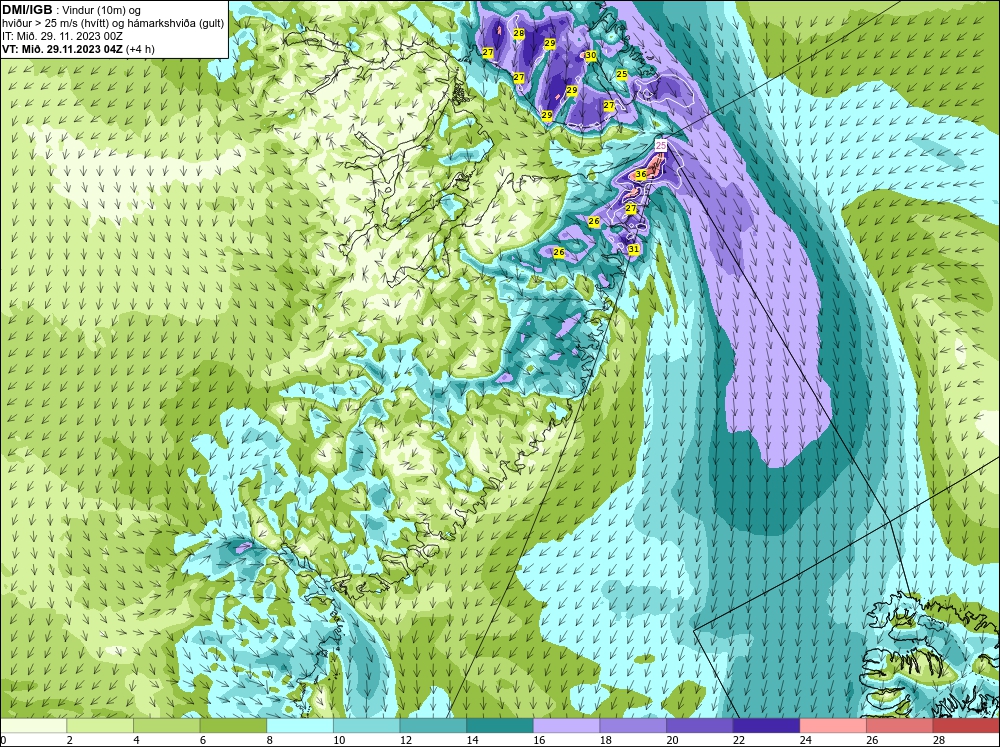The width and height of the screenshot is (1000, 747).
Task: Choose the 22–24 m/s dark indigo legend swatch
Action: tap(767, 725)
